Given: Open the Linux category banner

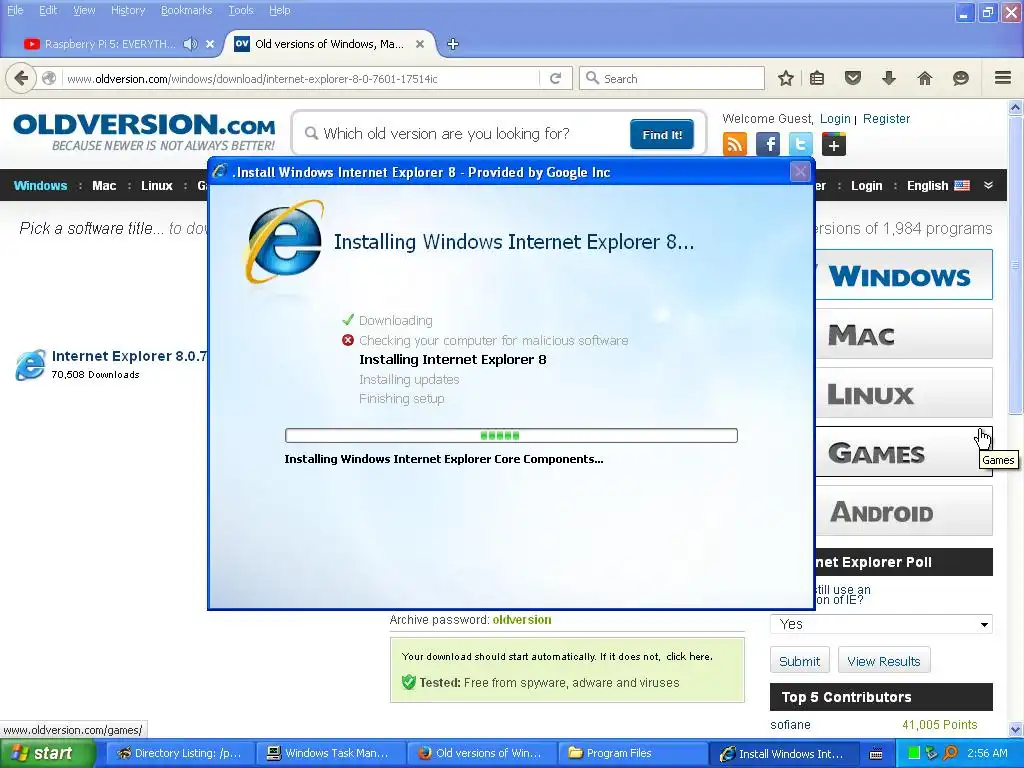Looking at the screenshot, I should [x=904, y=392].
